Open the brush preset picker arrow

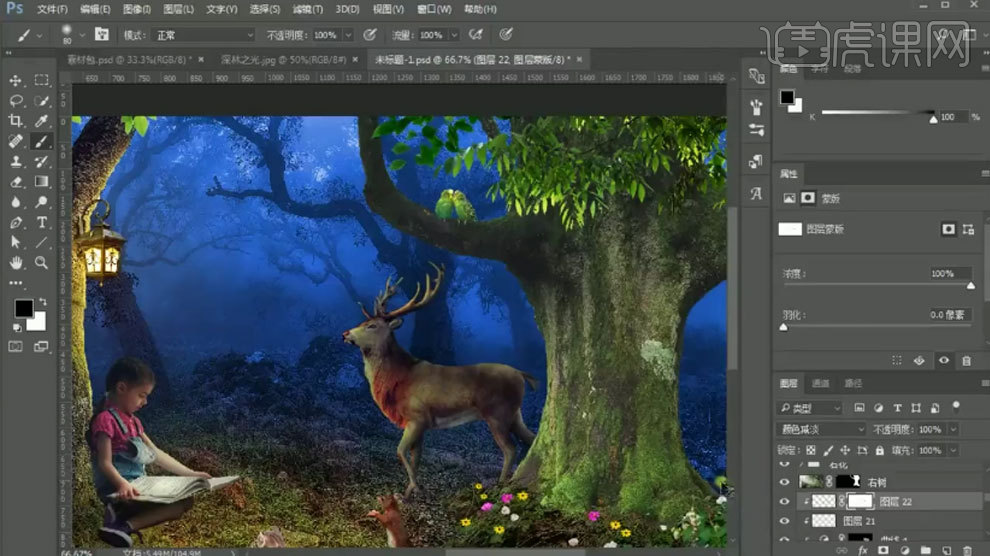[82, 35]
